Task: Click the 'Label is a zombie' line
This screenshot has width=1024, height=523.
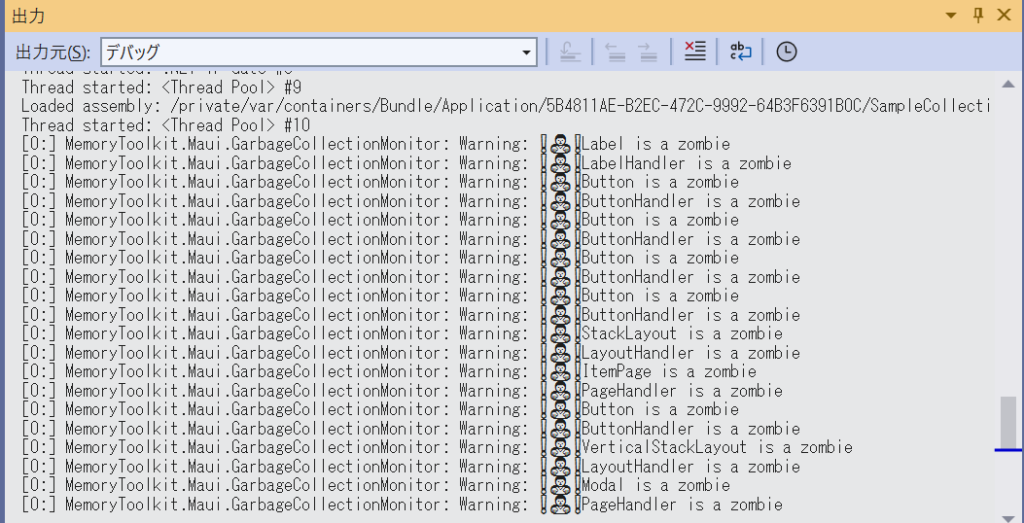Action: (x=376, y=144)
